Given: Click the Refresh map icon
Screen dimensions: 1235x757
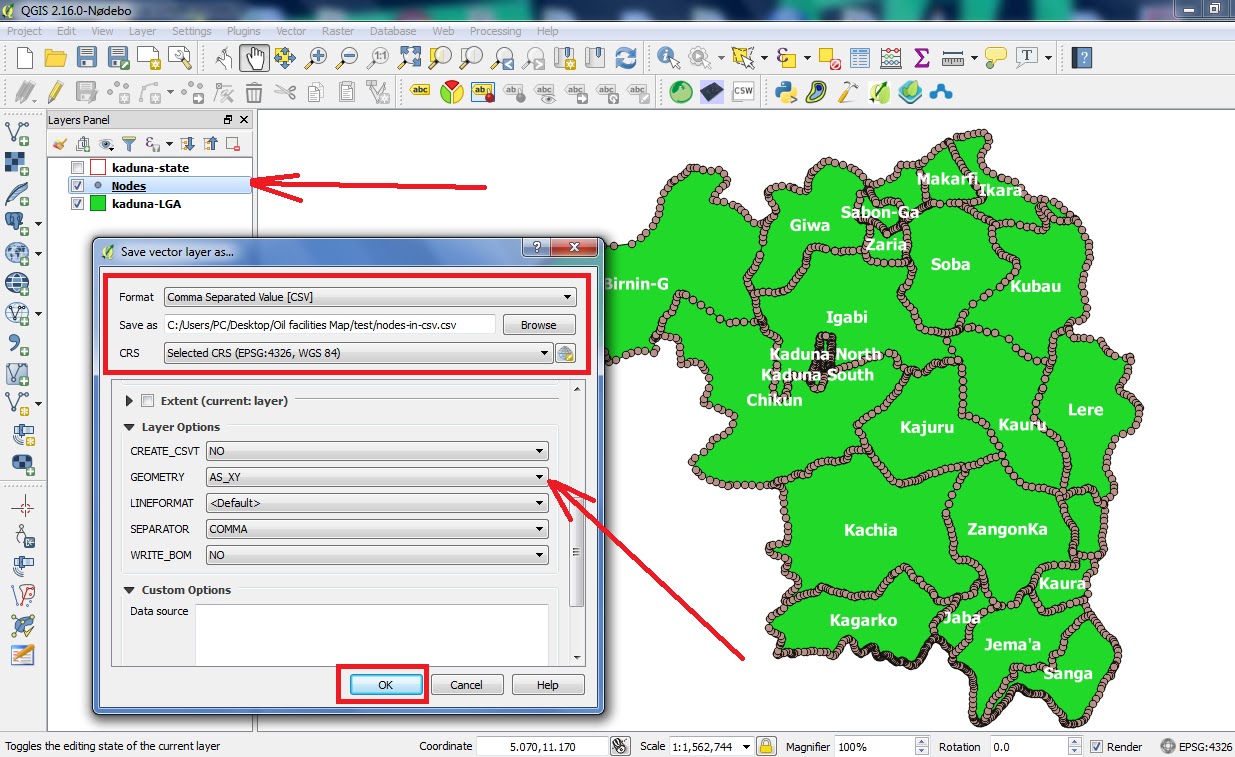Looking at the screenshot, I should point(626,58).
